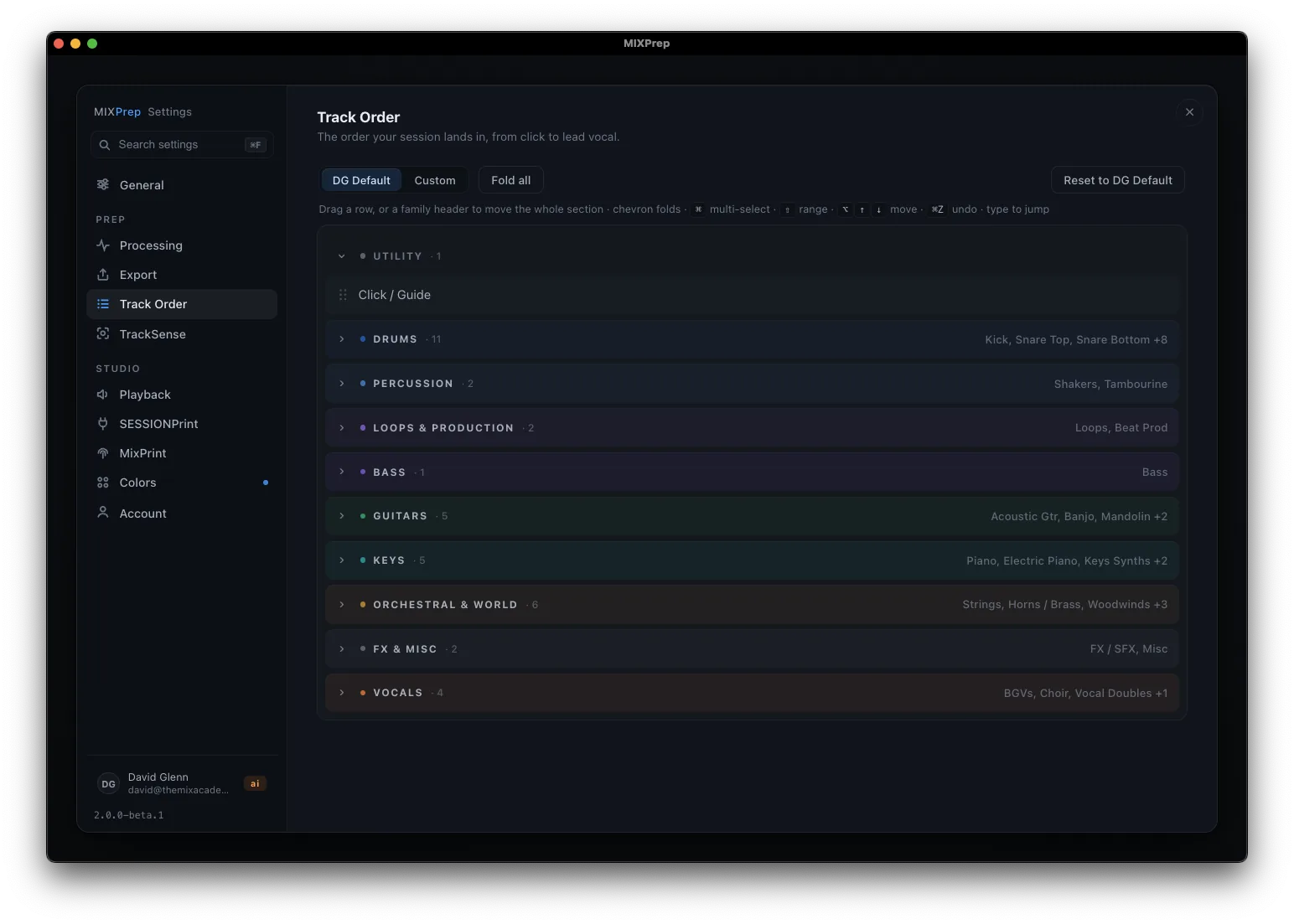The image size is (1294, 924).
Task: Click Reset to DG Default button
Action: 1118,180
